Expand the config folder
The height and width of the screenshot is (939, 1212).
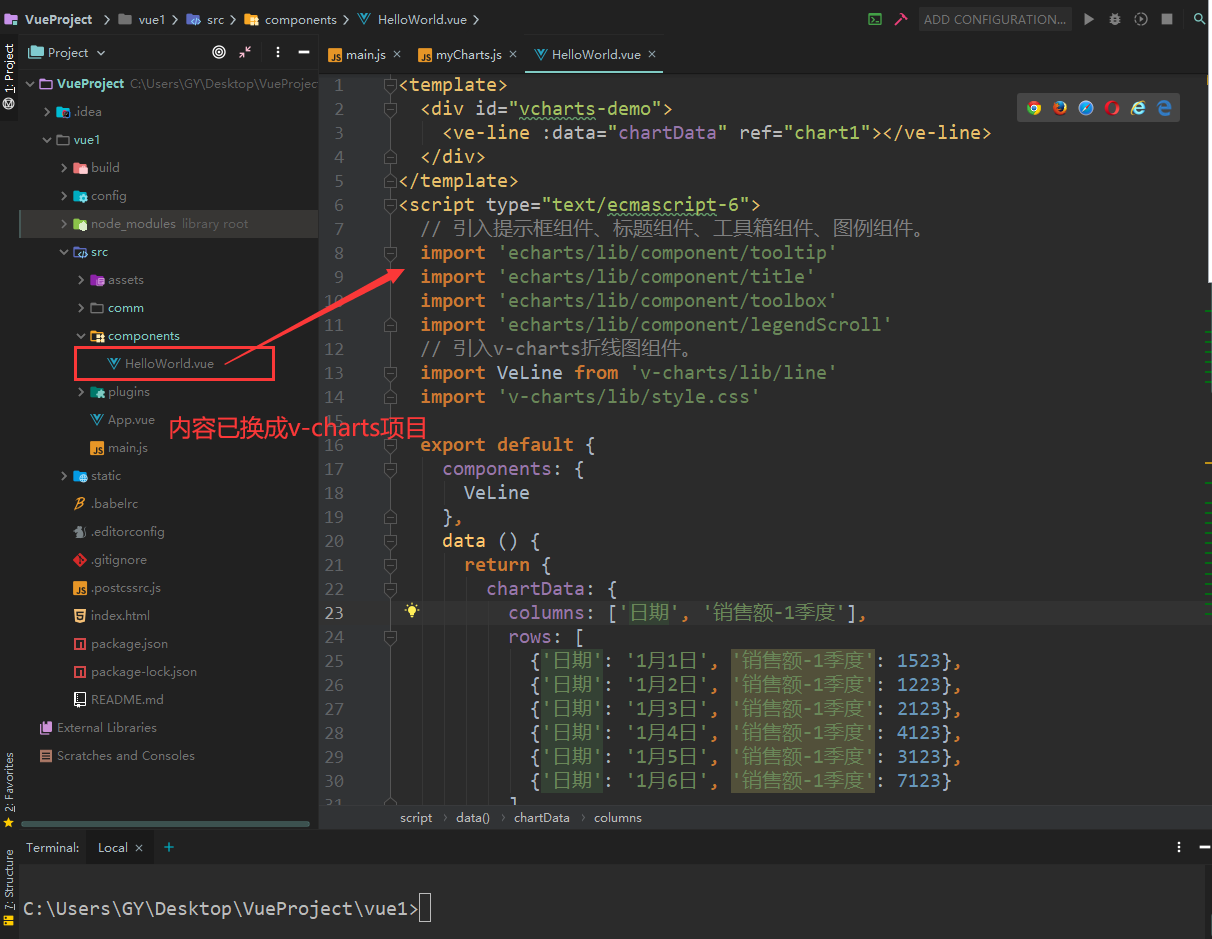pyautogui.click(x=64, y=196)
